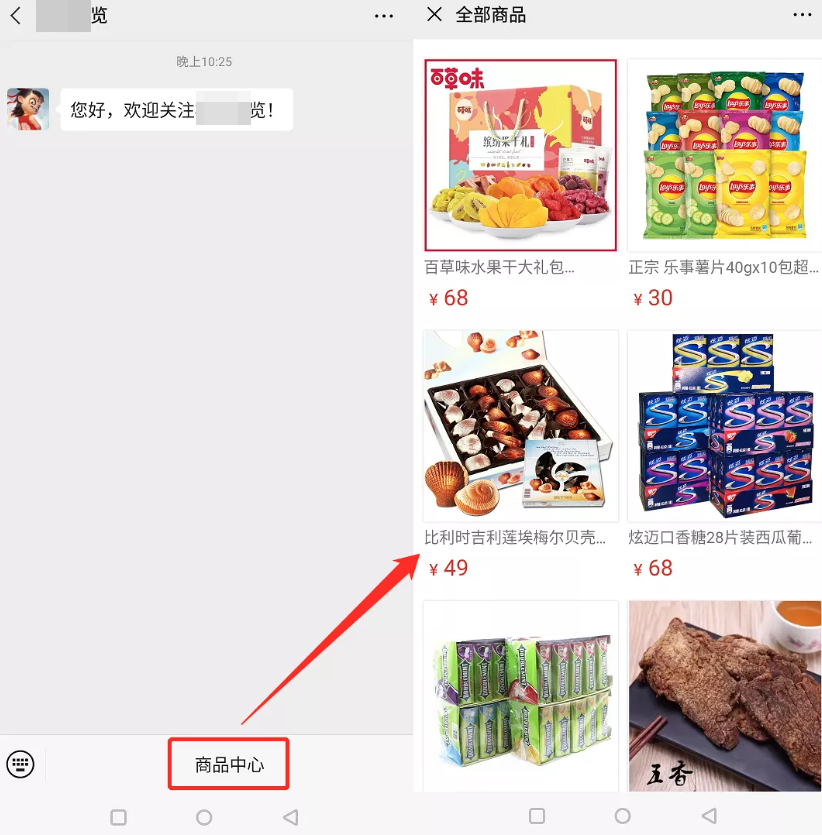Open the chat three-dots menu
The height and width of the screenshot is (835, 822).
tap(383, 16)
